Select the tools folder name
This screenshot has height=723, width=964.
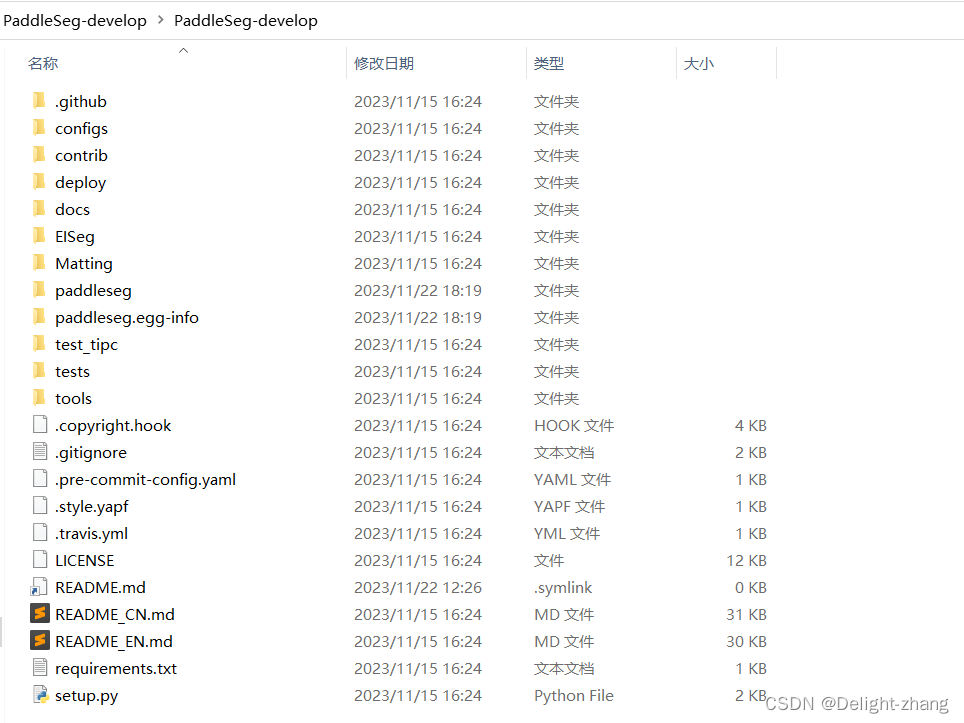coord(73,399)
